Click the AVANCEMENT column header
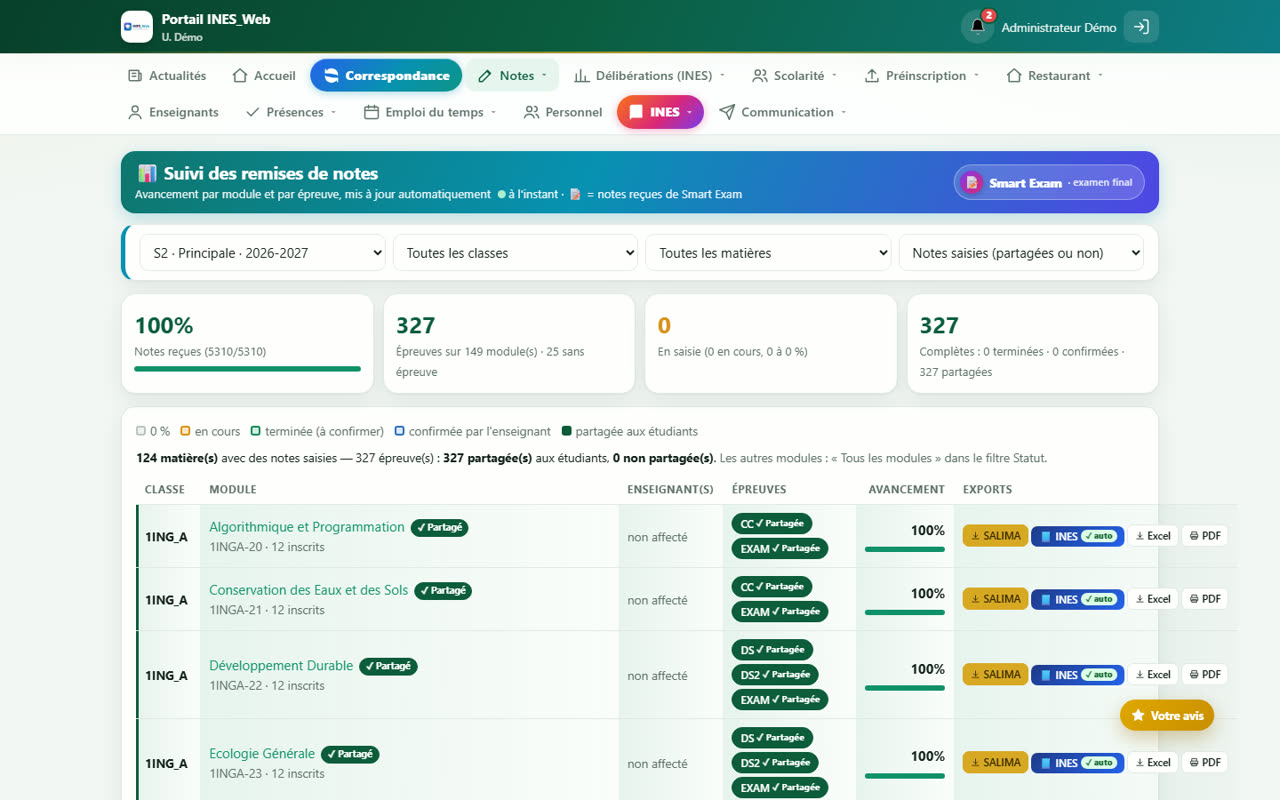The image size is (1280, 800). (906, 490)
